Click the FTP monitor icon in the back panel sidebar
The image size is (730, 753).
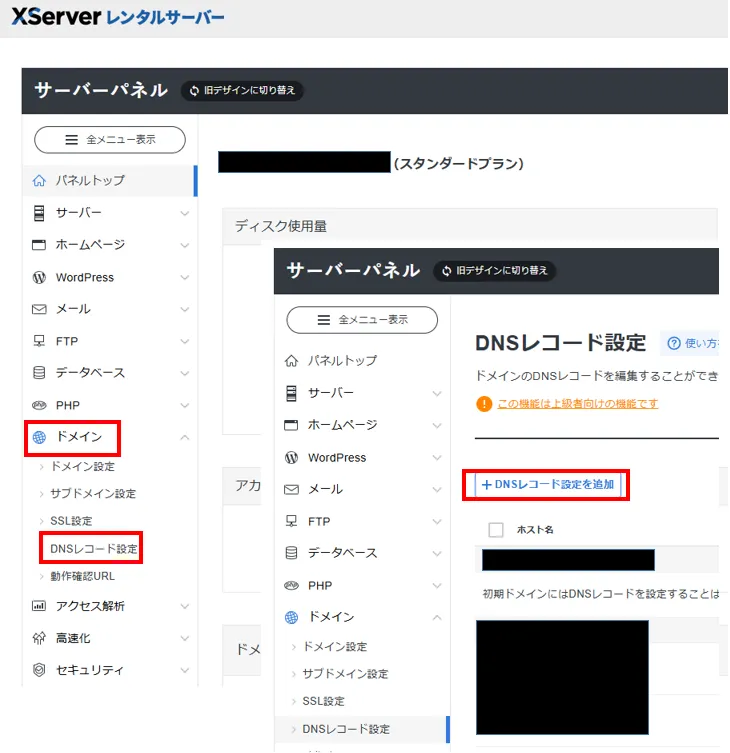pos(39,341)
